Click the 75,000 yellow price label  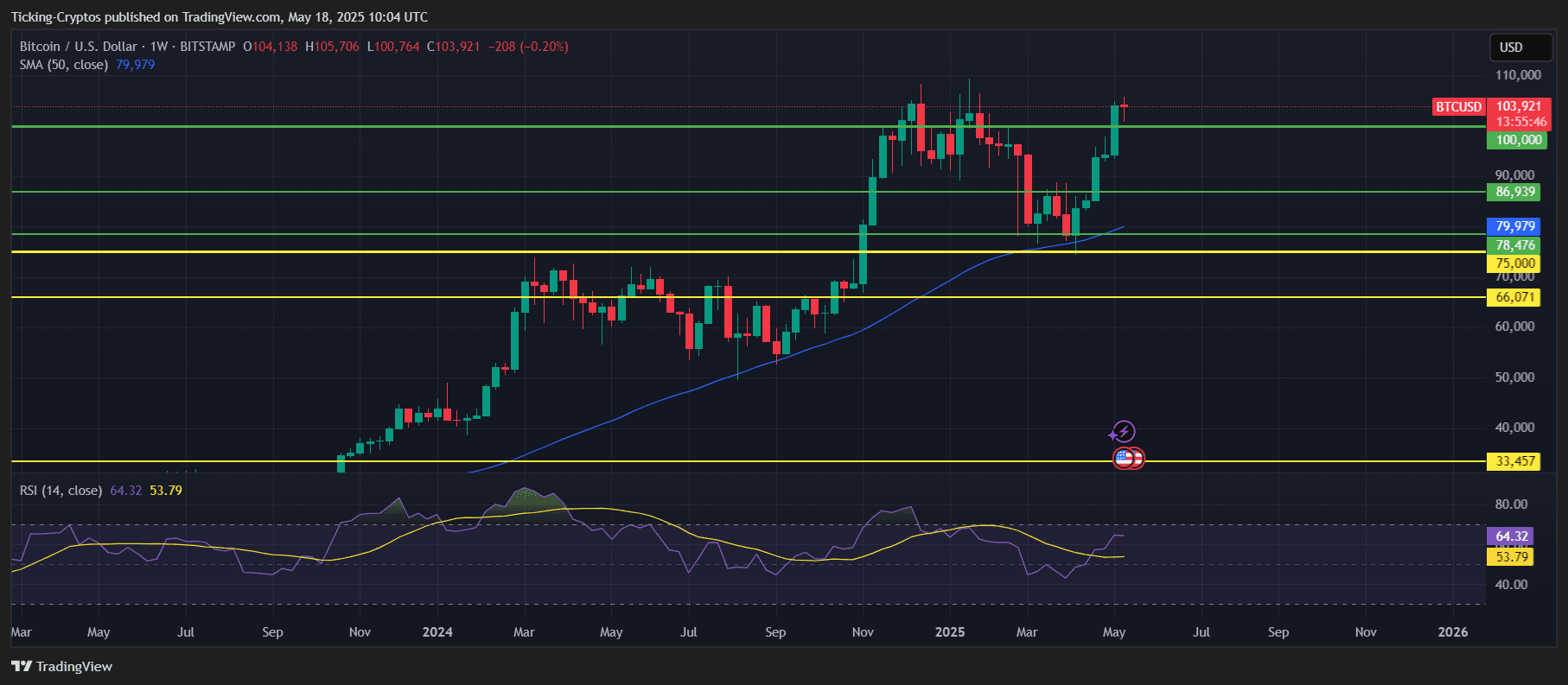coord(1514,263)
